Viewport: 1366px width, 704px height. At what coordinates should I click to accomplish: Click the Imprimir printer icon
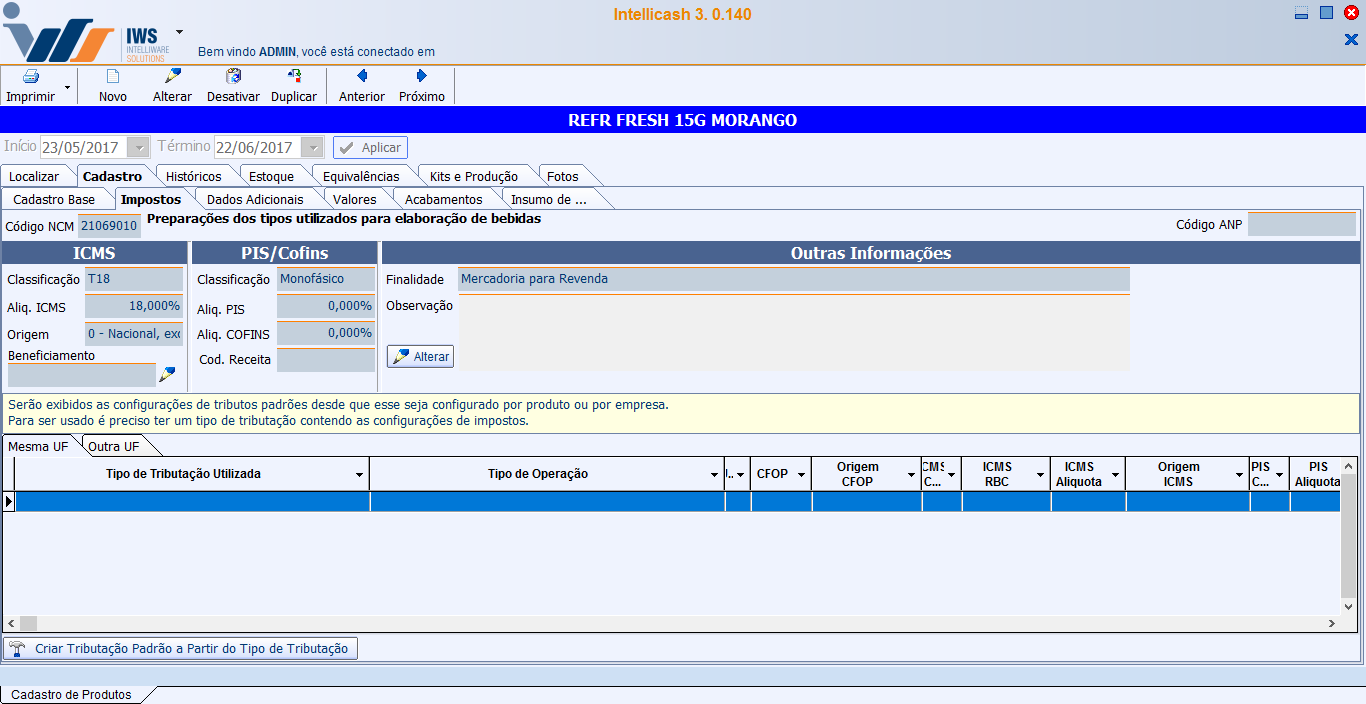point(30,77)
